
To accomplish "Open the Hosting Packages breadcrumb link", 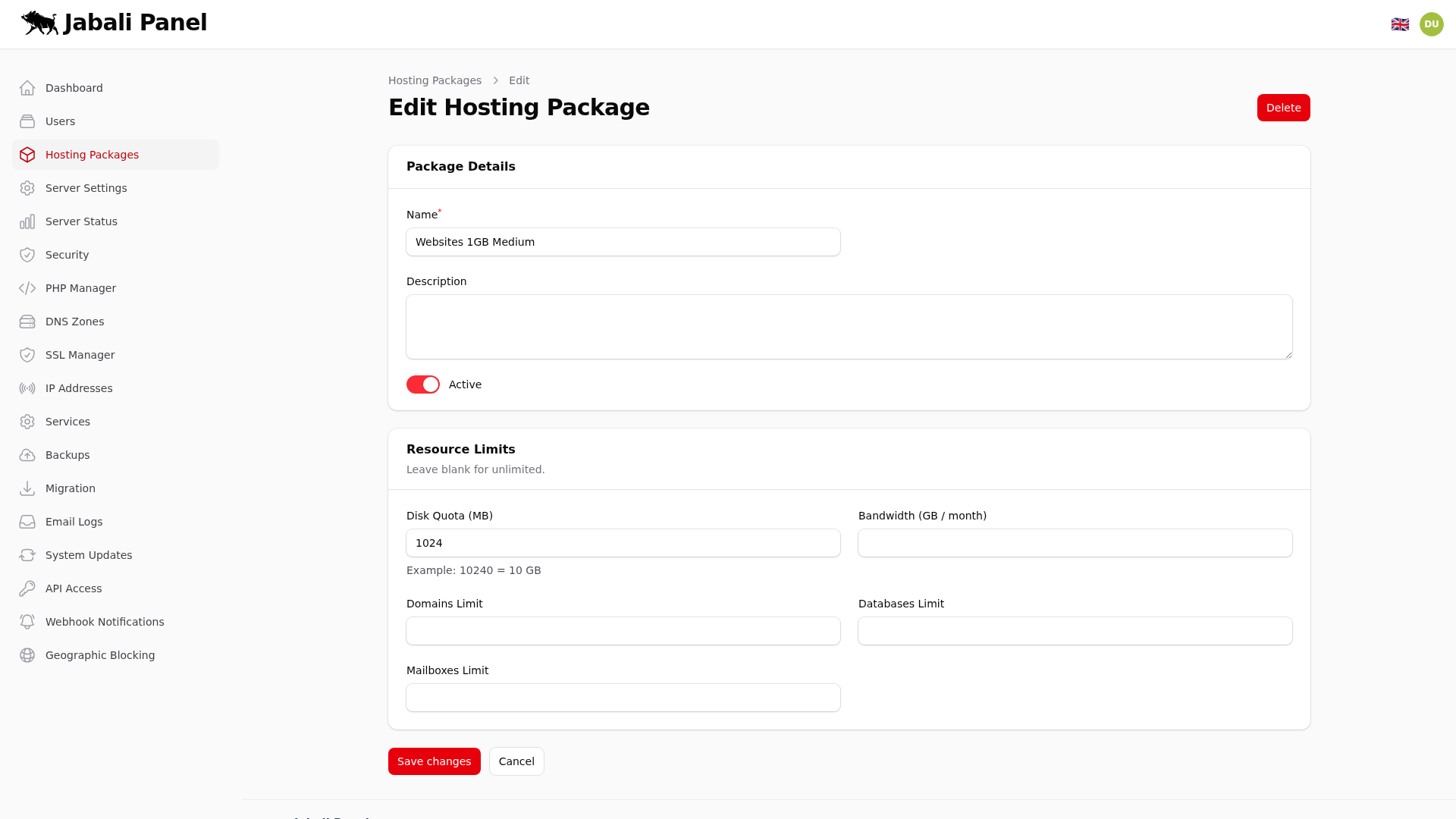I will pos(435,80).
